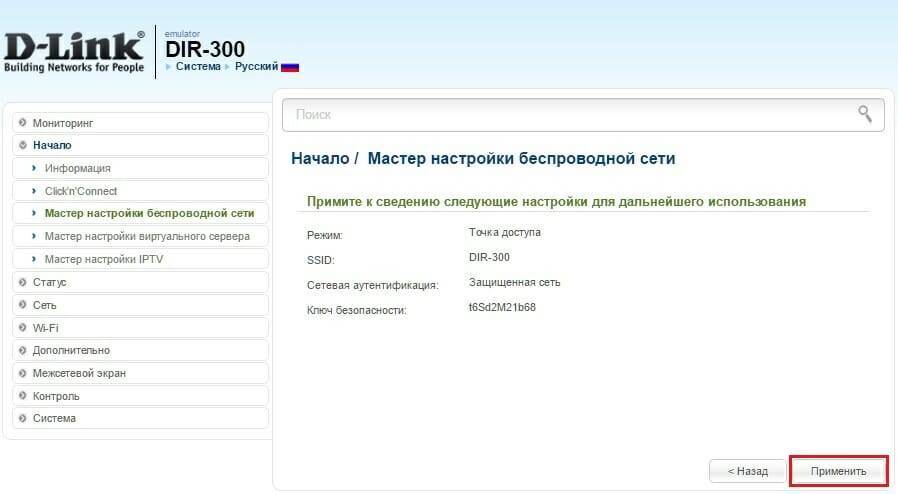Click the Начало breadcrumb link
The width and height of the screenshot is (898, 494).
(x=320, y=159)
